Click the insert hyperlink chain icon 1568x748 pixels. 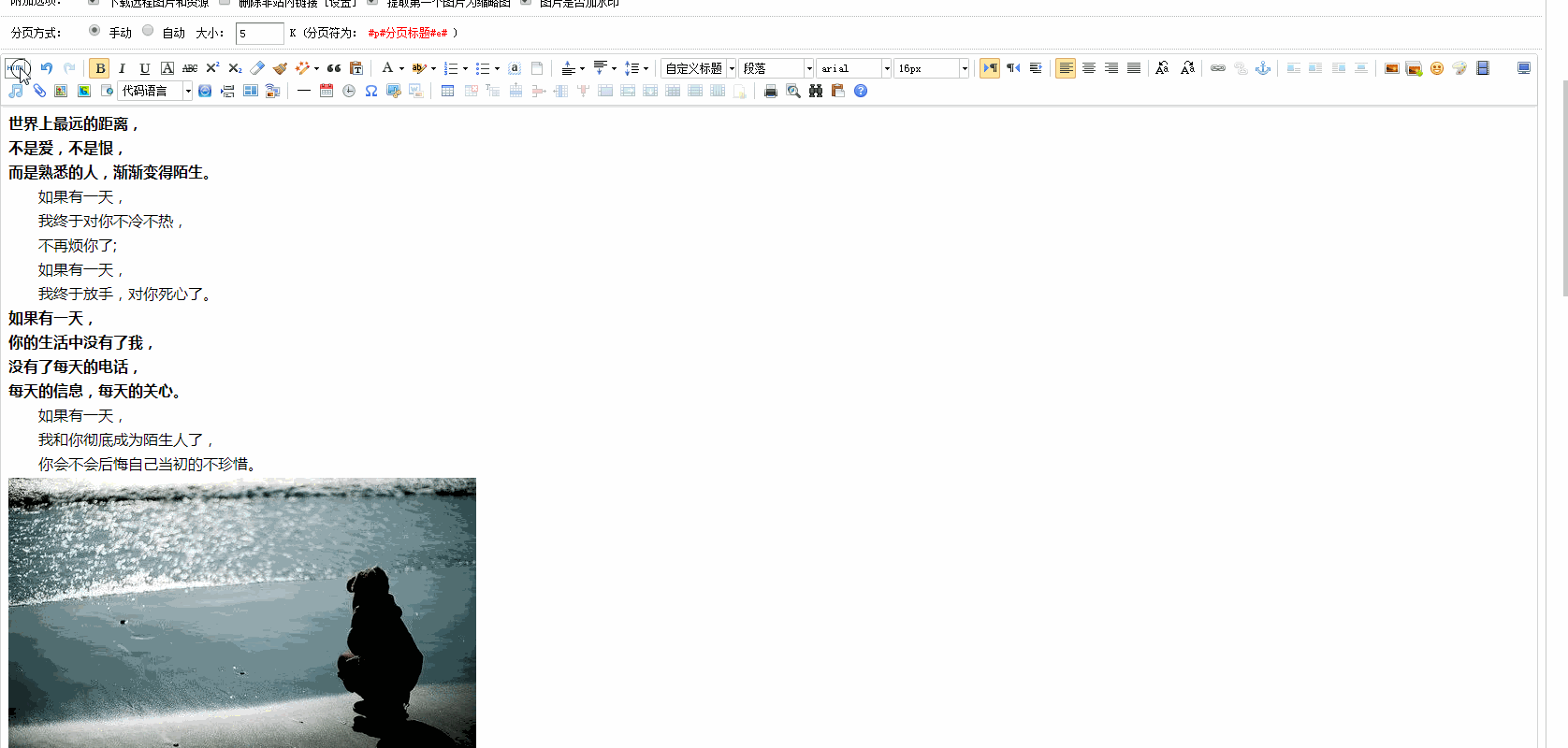[x=1218, y=68]
